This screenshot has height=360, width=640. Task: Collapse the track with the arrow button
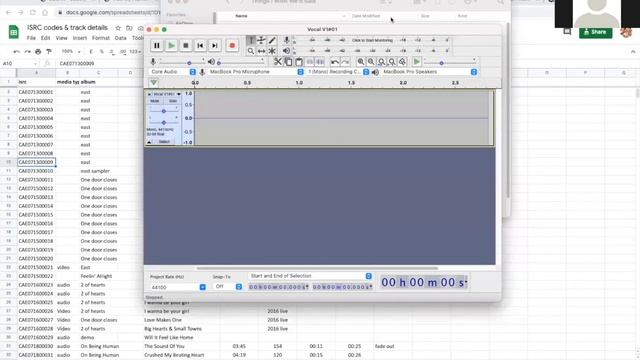149,142
